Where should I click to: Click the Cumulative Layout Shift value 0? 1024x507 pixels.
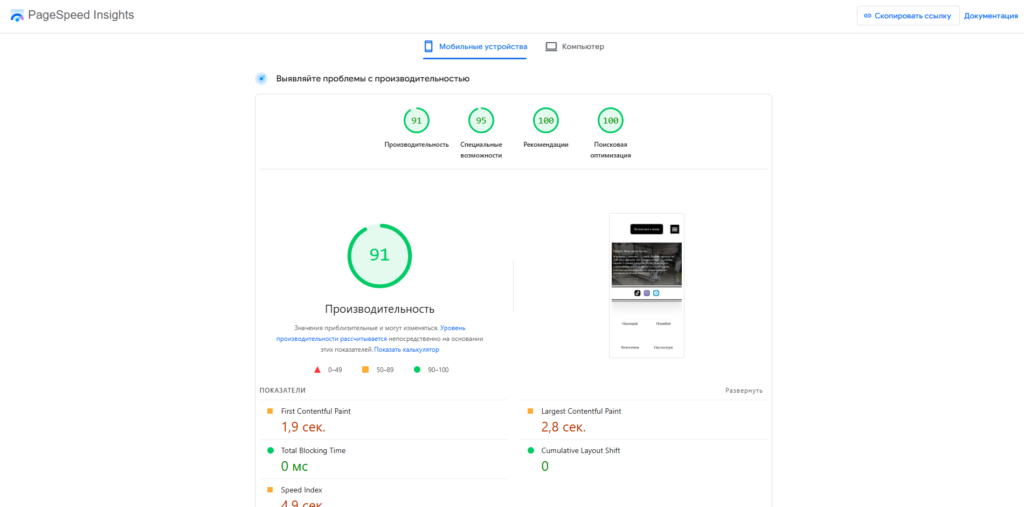point(545,466)
